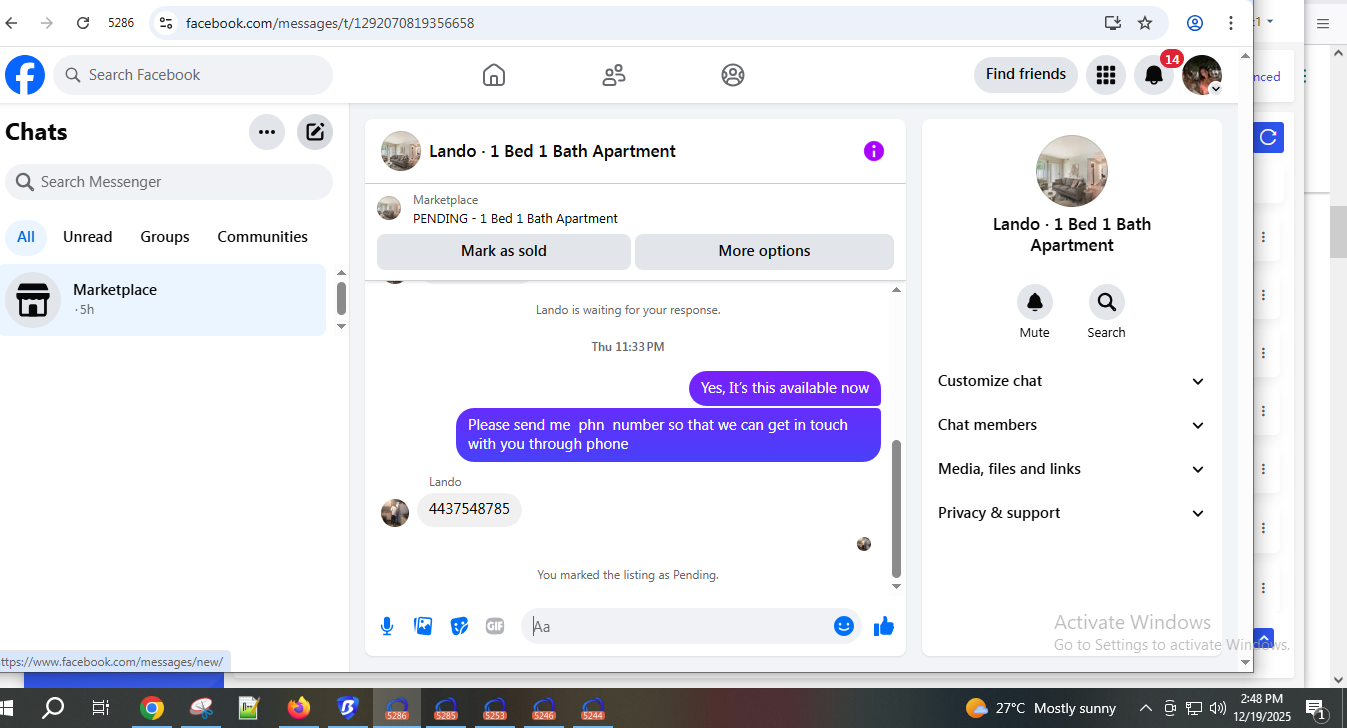
Task: Open the GIF picker
Action: (x=495, y=626)
